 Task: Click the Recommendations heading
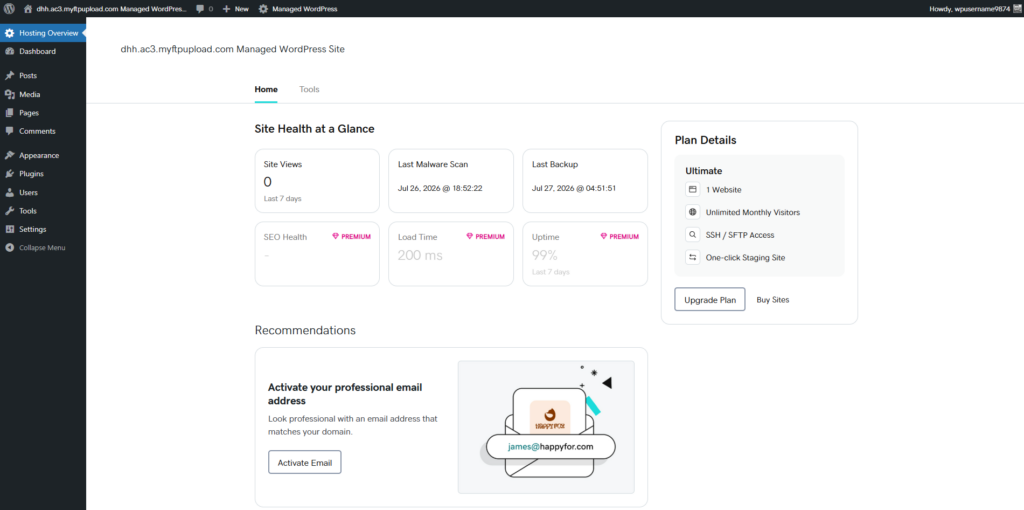click(x=305, y=330)
